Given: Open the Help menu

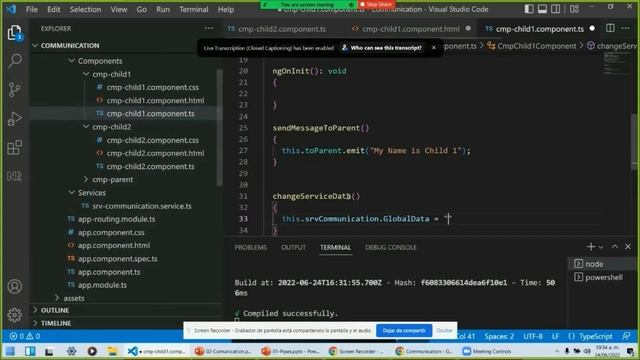Looking at the screenshot, I should (x=226, y=9).
